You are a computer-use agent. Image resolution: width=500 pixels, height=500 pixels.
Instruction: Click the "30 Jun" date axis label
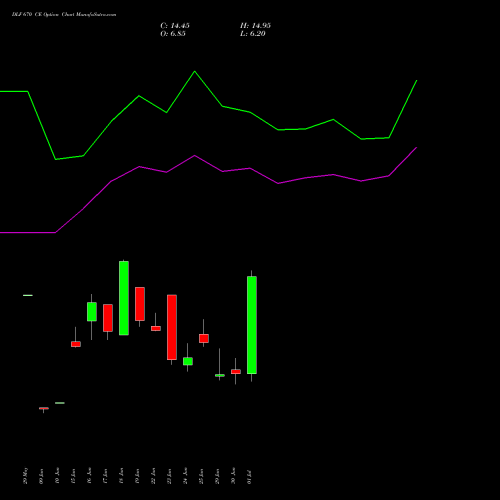coord(234,476)
